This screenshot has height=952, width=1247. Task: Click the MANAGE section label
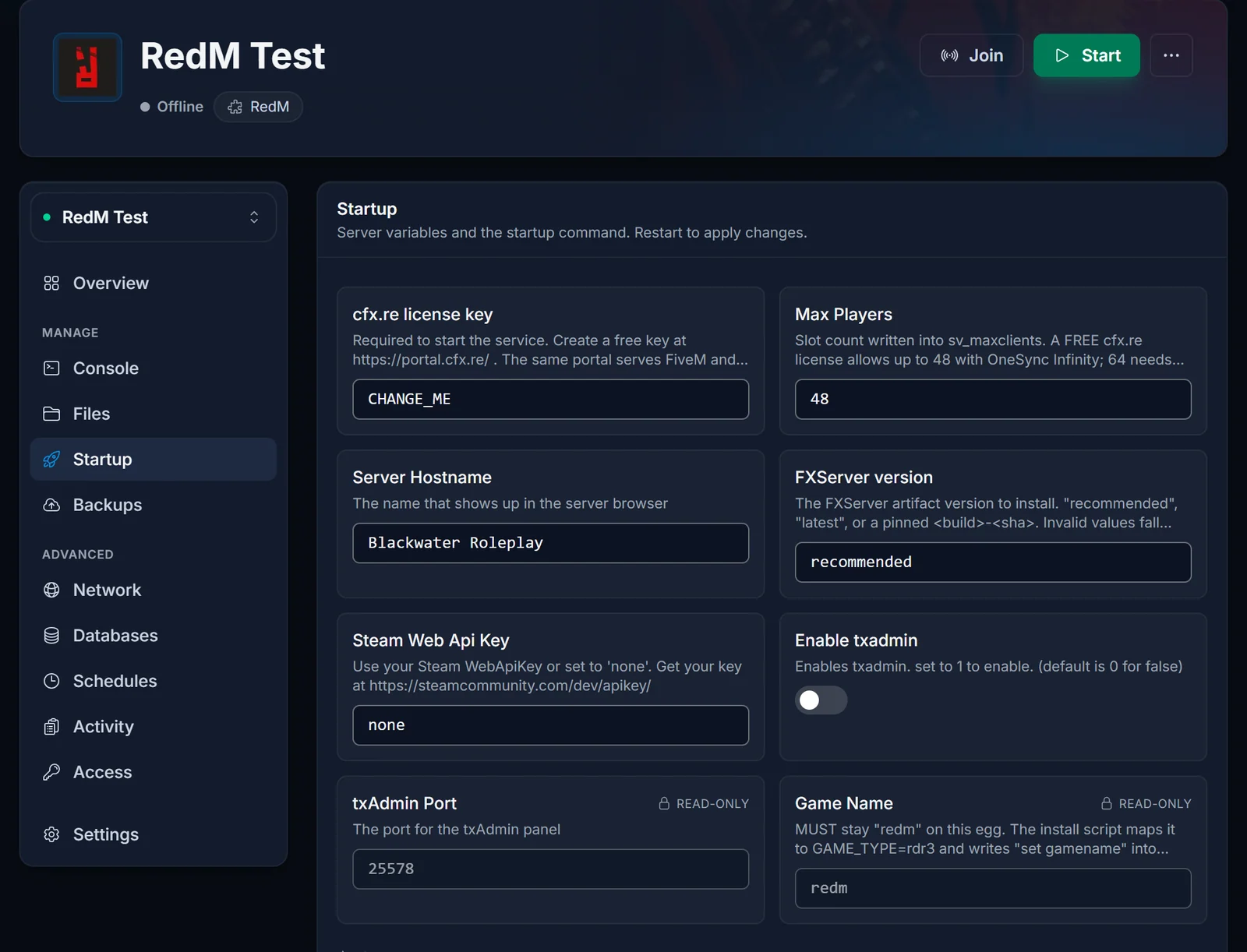pyautogui.click(x=70, y=333)
